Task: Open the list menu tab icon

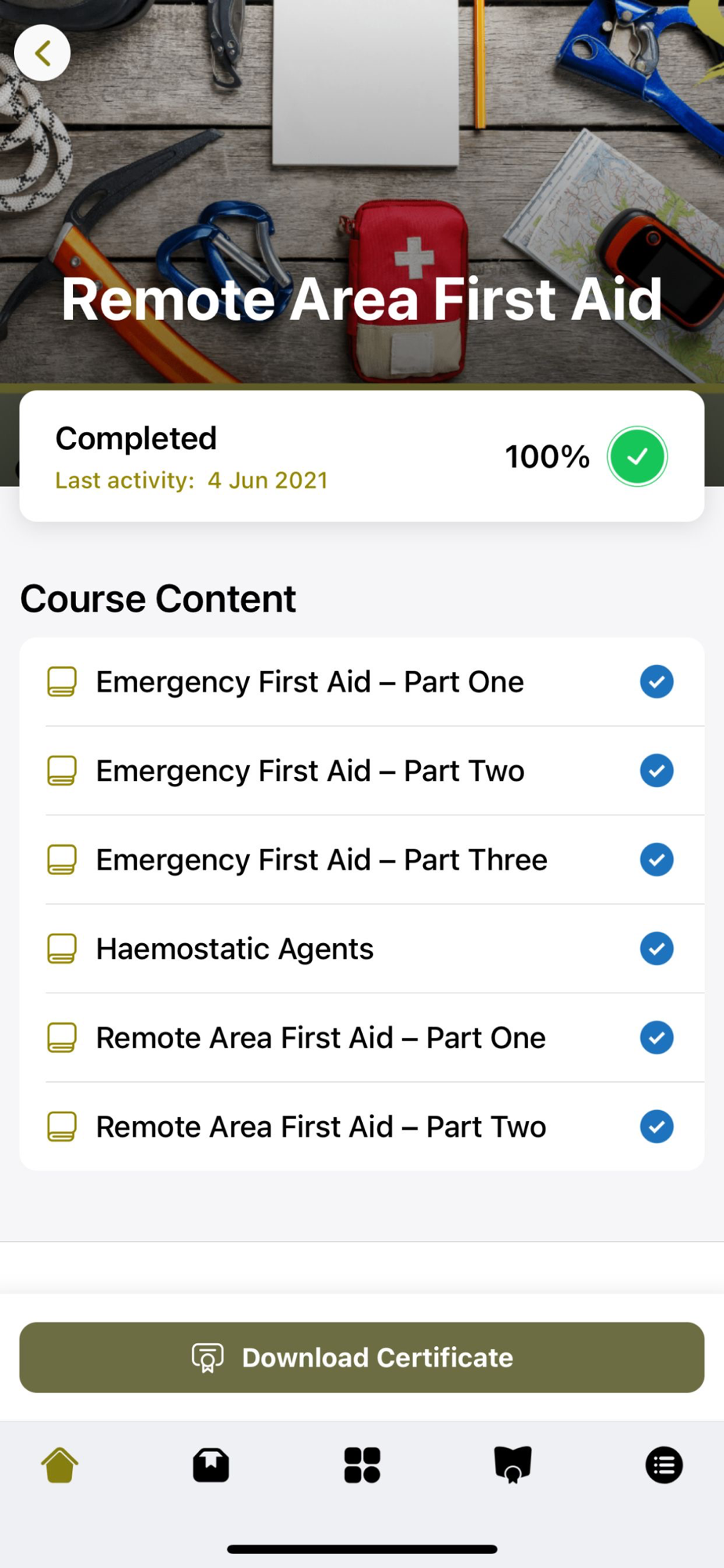Action: pyautogui.click(x=664, y=1465)
